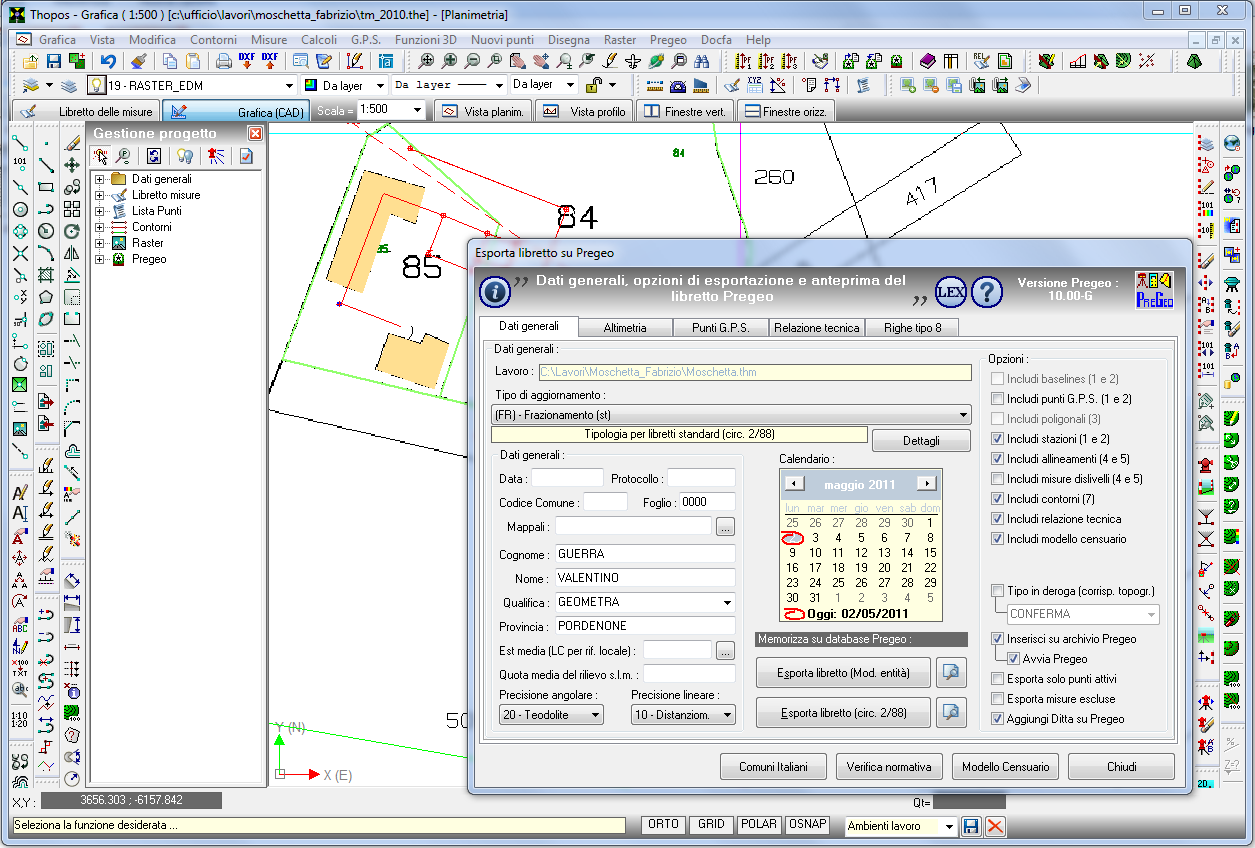
Task: Click the question mark help icon
Action: [986, 291]
